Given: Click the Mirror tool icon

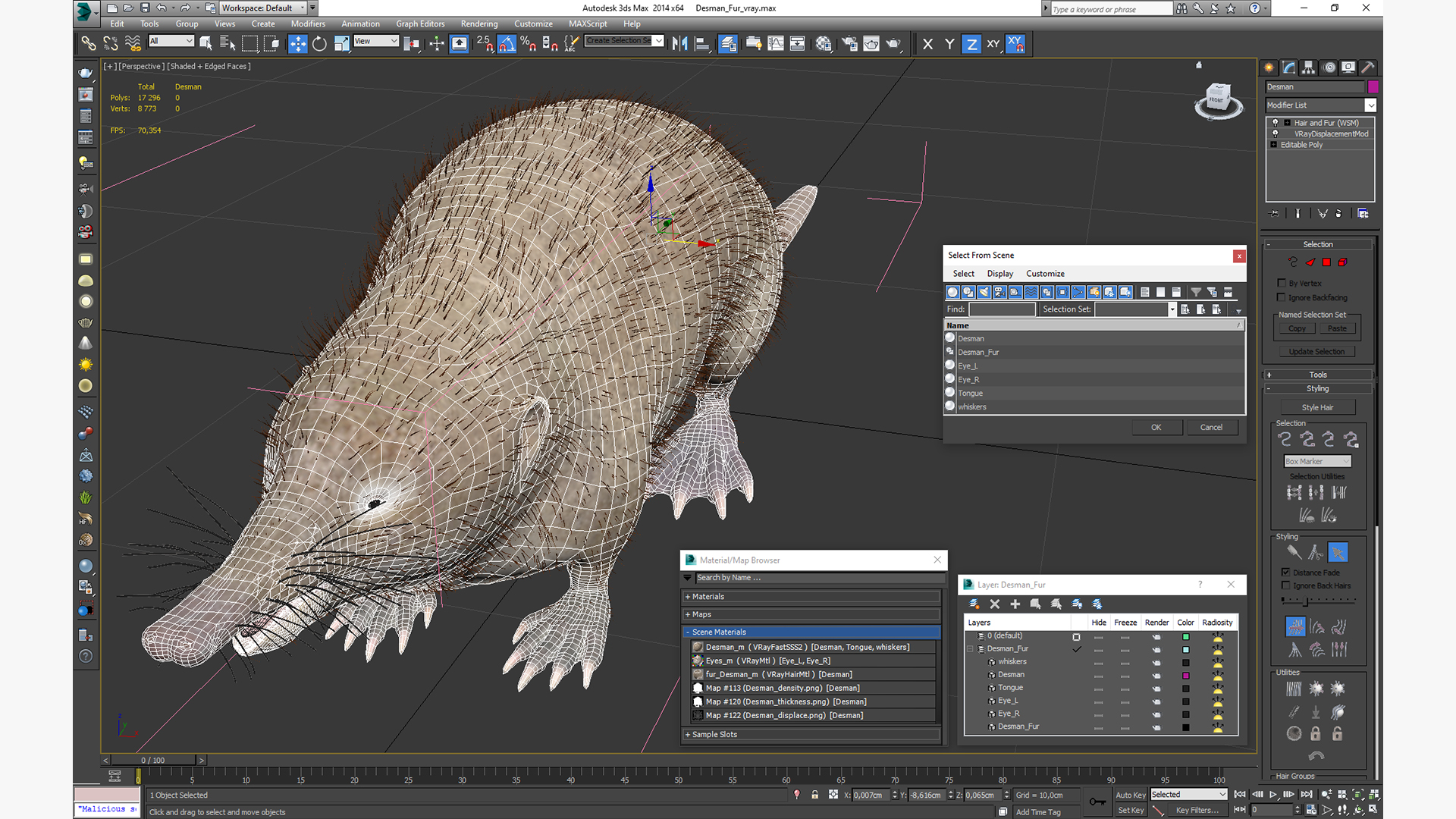Looking at the screenshot, I should [x=680, y=44].
